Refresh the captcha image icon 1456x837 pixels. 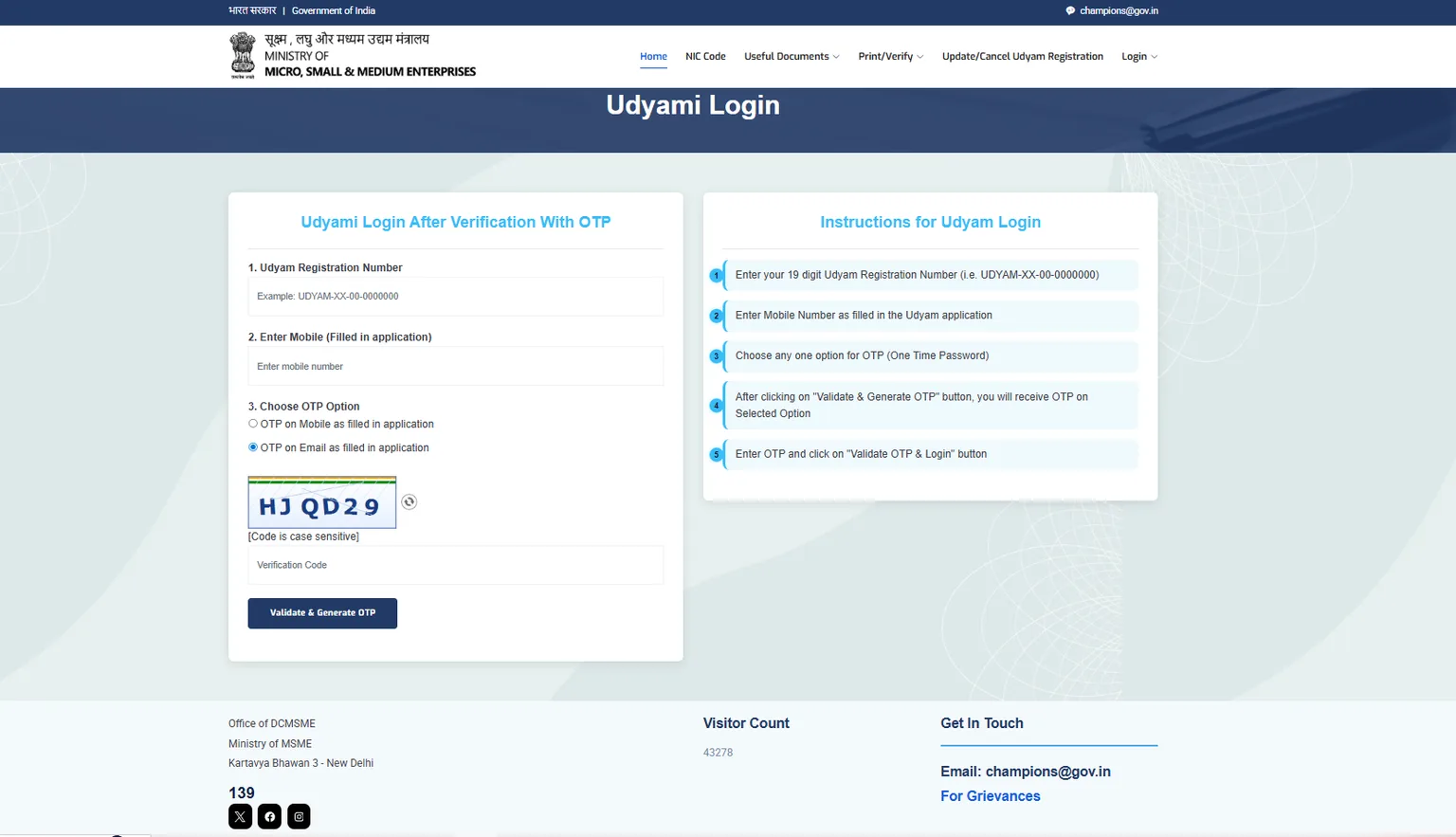(409, 502)
